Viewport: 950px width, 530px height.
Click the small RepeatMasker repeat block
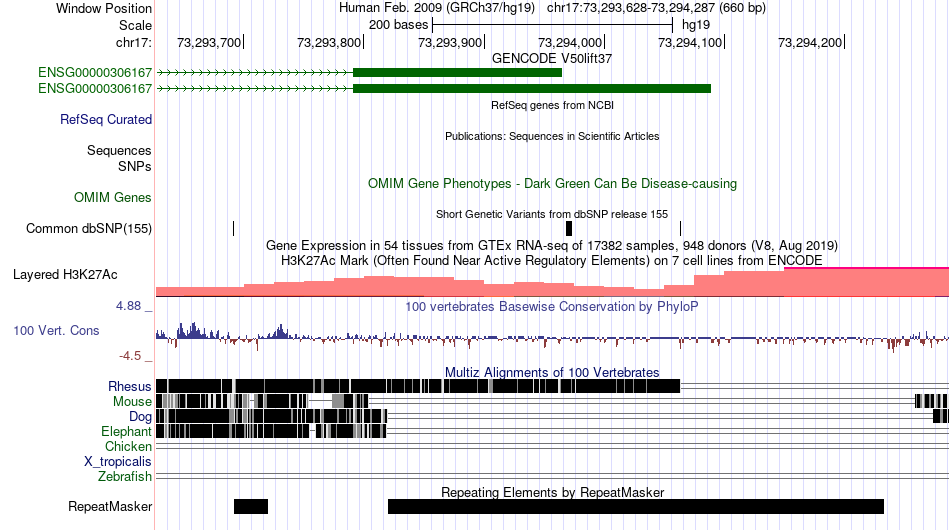click(251, 506)
